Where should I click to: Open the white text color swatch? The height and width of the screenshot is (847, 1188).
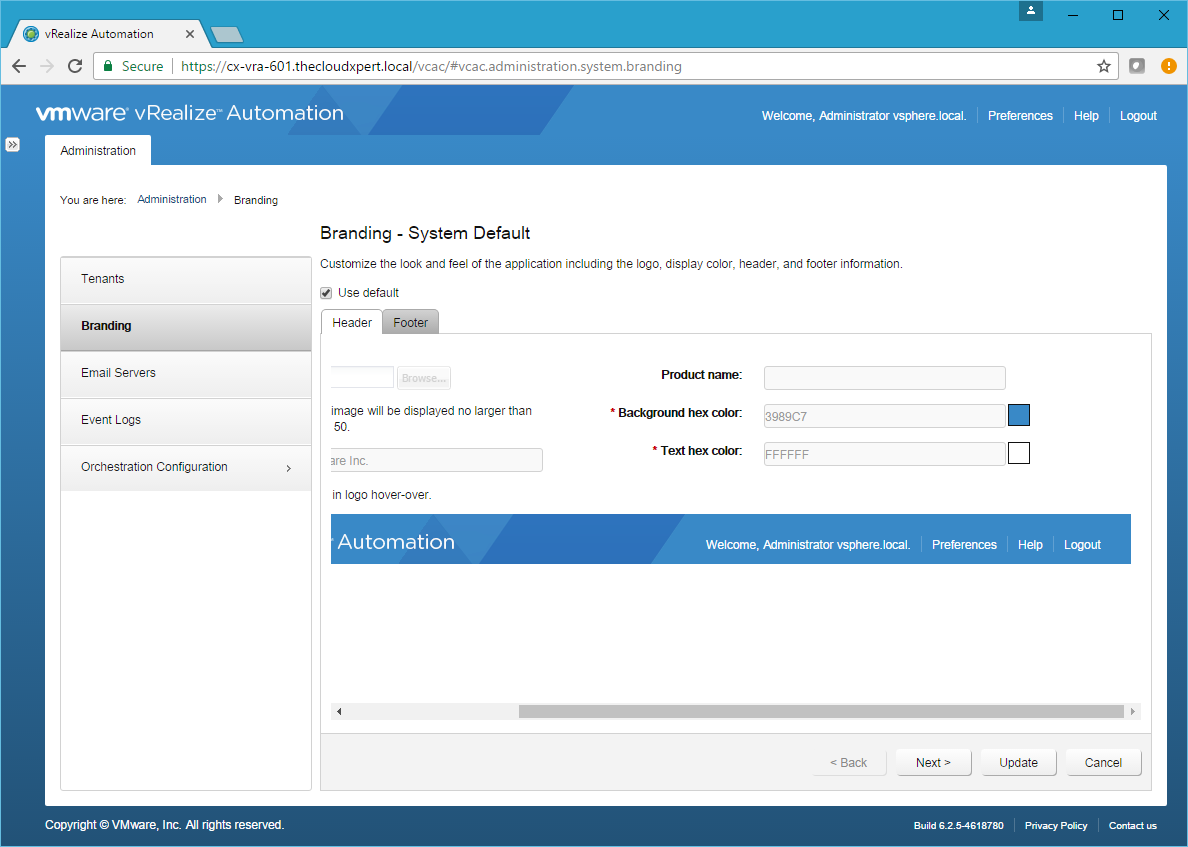click(1018, 454)
